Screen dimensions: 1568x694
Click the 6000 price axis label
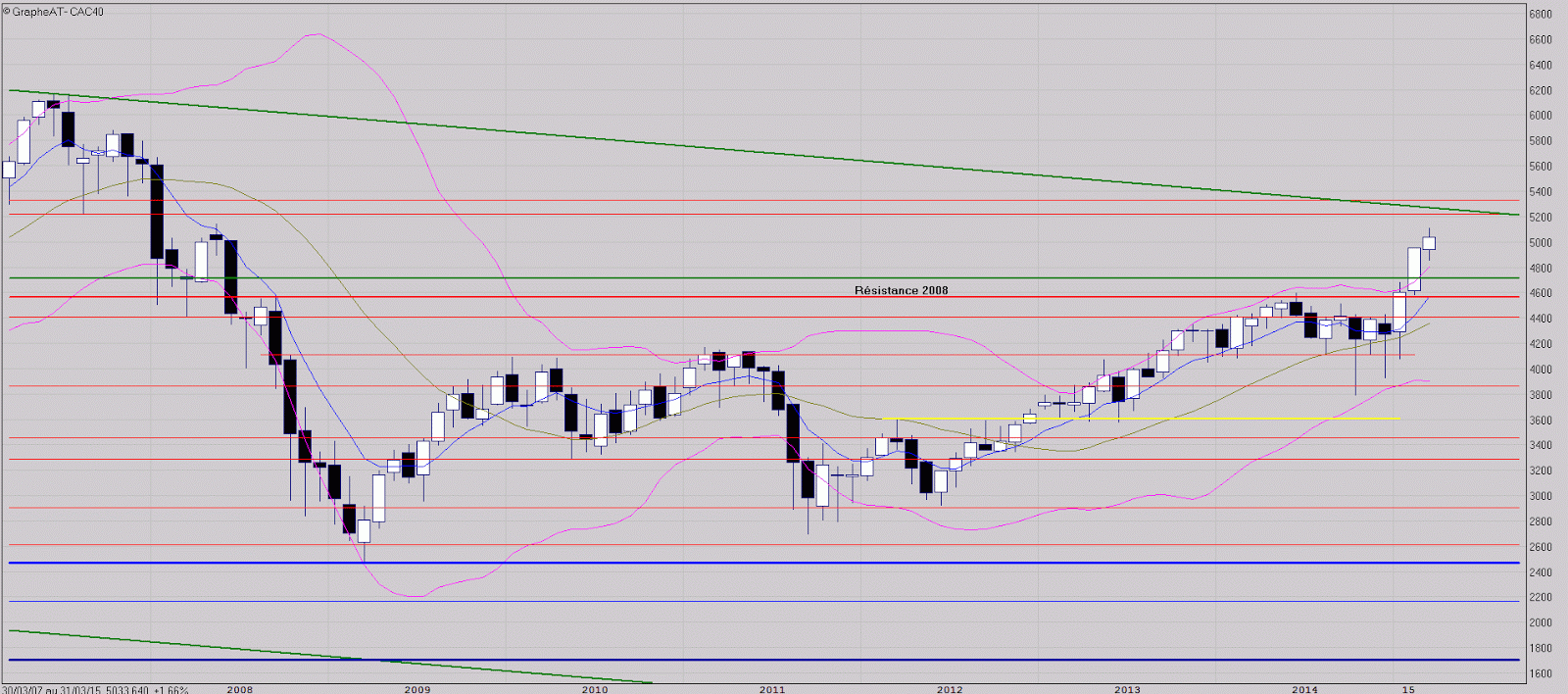click(x=1541, y=116)
